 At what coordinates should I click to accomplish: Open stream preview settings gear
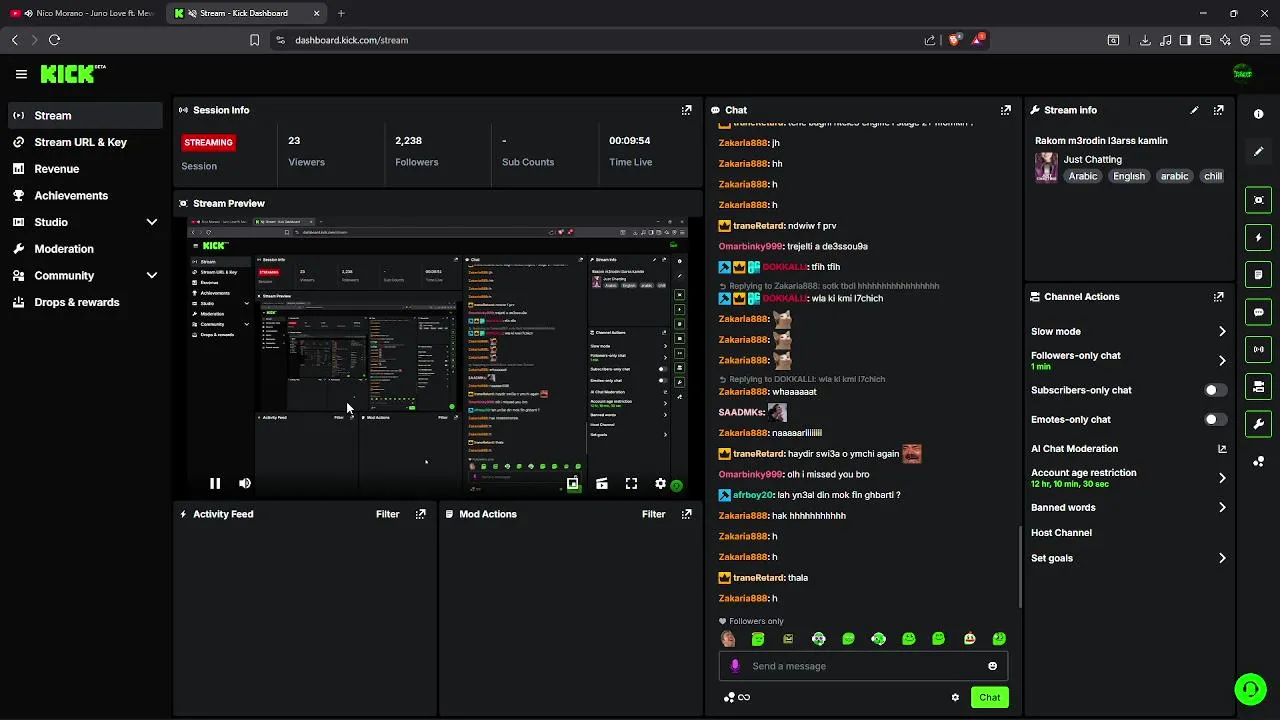click(x=660, y=483)
